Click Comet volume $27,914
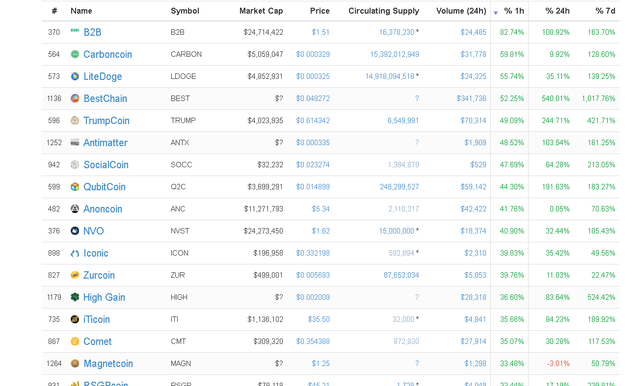Image resolution: width=640 pixels, height=386 pixels. [473, 341]
